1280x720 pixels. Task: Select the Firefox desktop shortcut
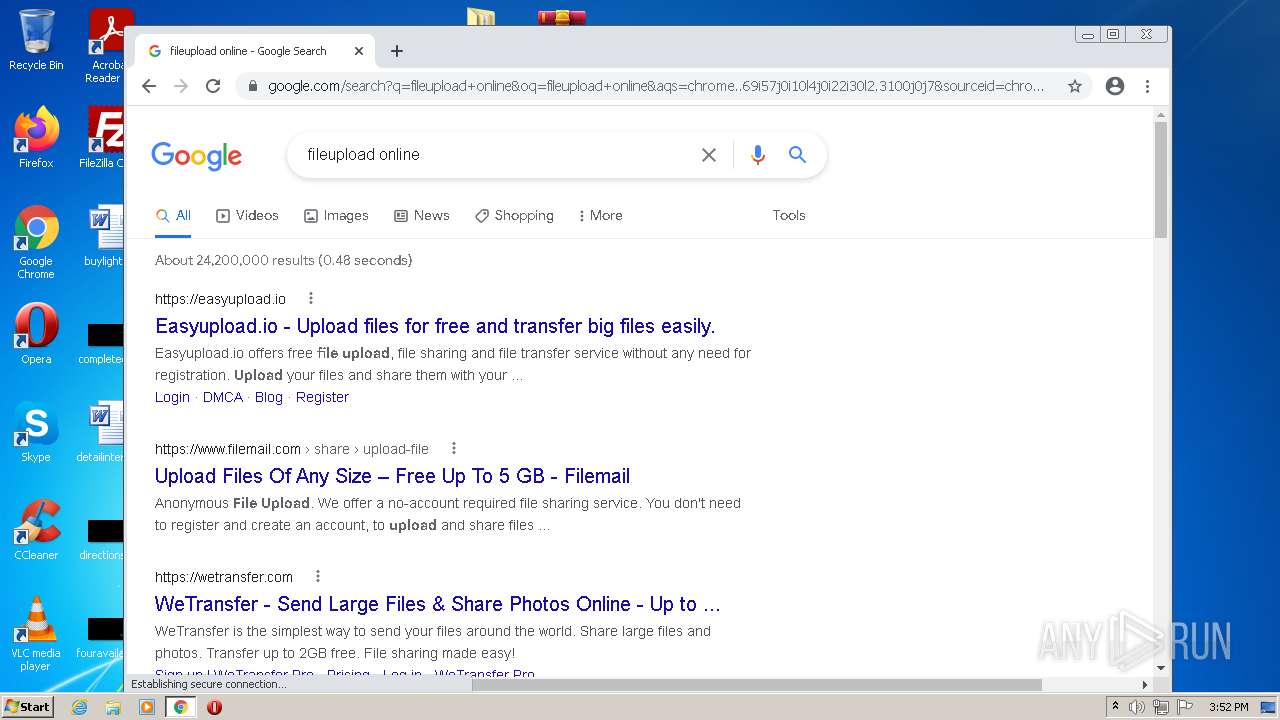pos(36,137)
